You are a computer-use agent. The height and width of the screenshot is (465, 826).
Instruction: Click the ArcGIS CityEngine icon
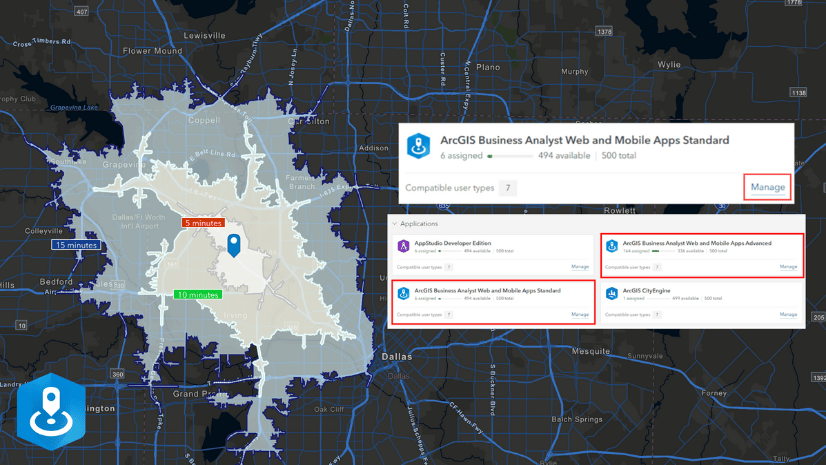click(612, 293)
